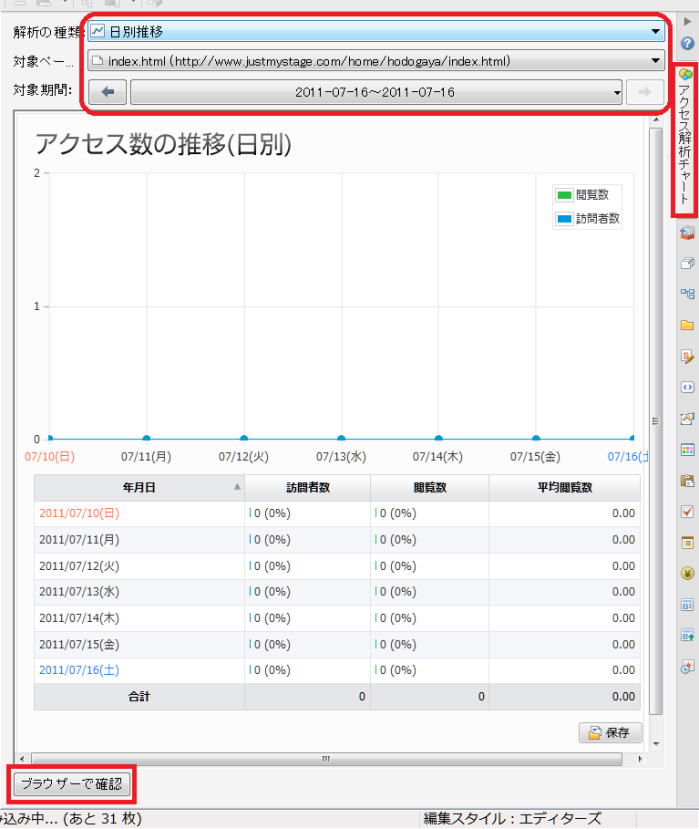Go to previous period with left arrow

coord(108,92)
